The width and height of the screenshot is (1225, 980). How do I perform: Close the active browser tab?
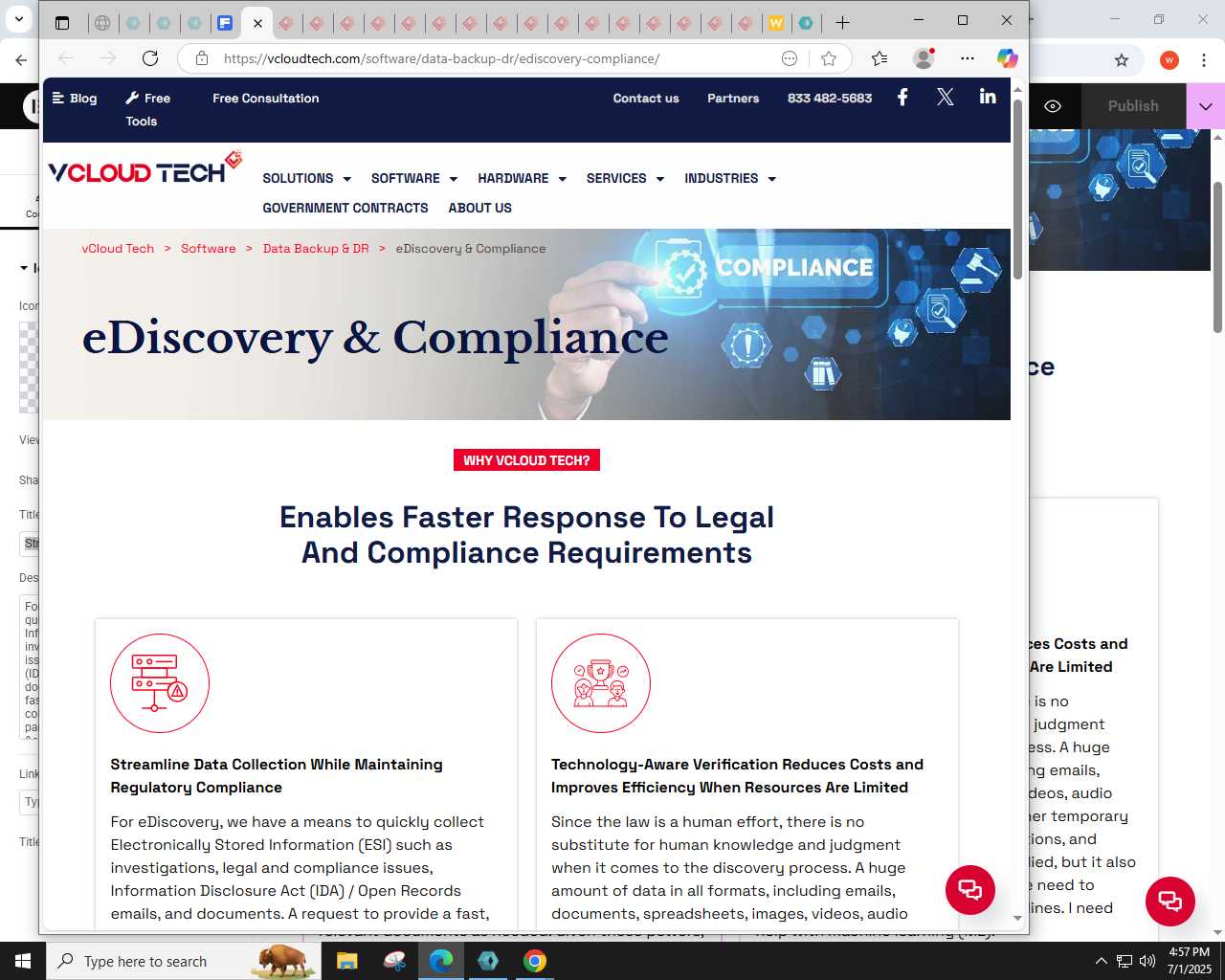[257, 23]
